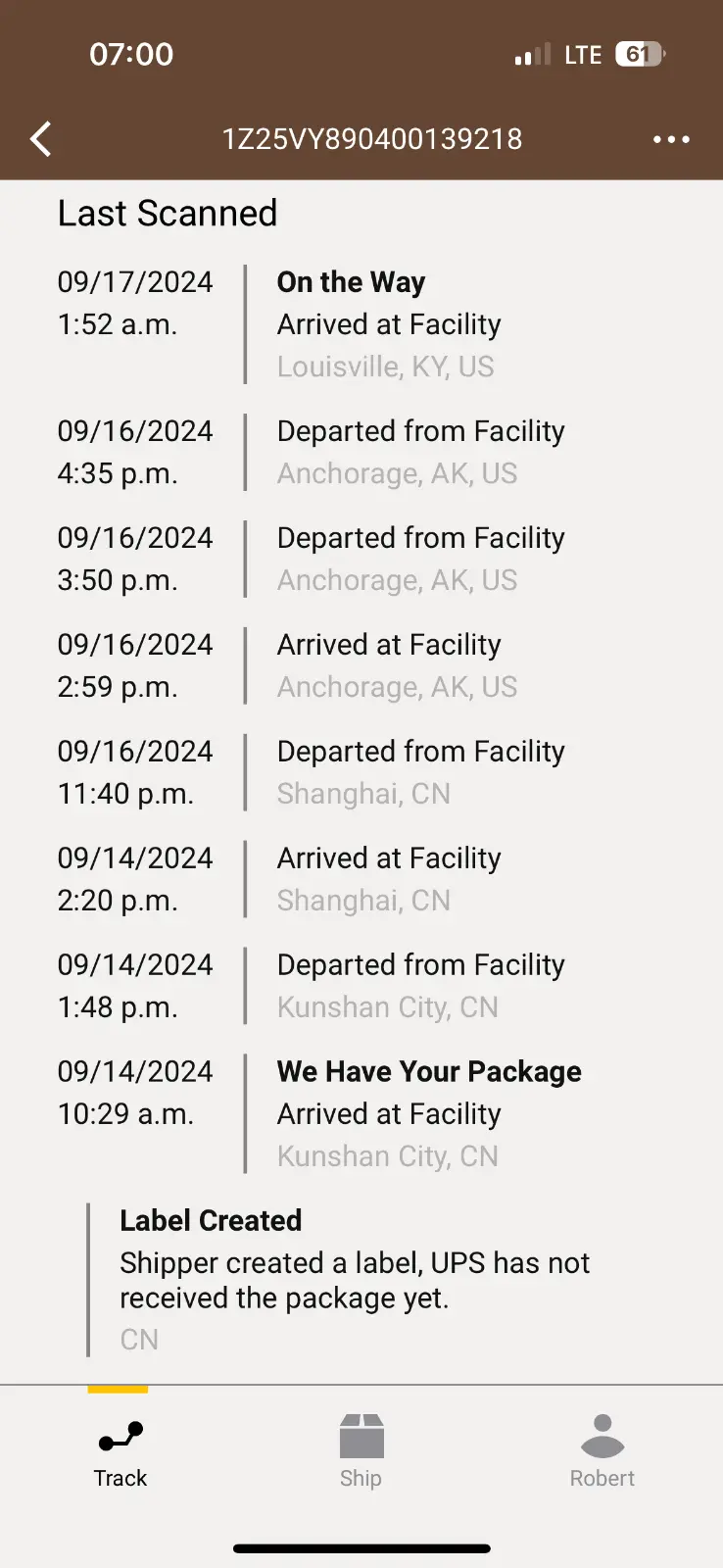Tap the Robert profile person icon
The width and height of the screenshot is (723, 1568).
click(602, 1437)
